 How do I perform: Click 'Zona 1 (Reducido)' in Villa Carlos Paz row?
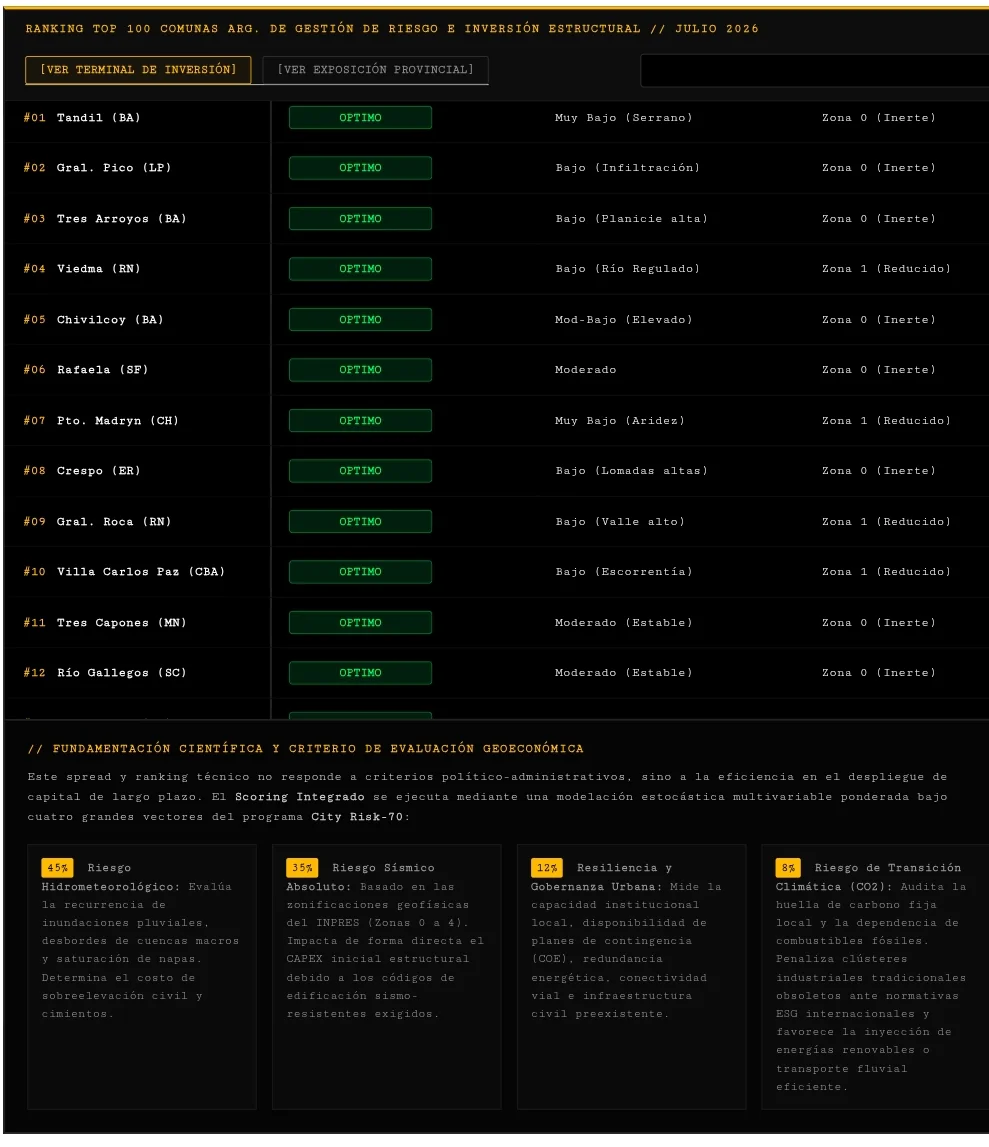886,571
